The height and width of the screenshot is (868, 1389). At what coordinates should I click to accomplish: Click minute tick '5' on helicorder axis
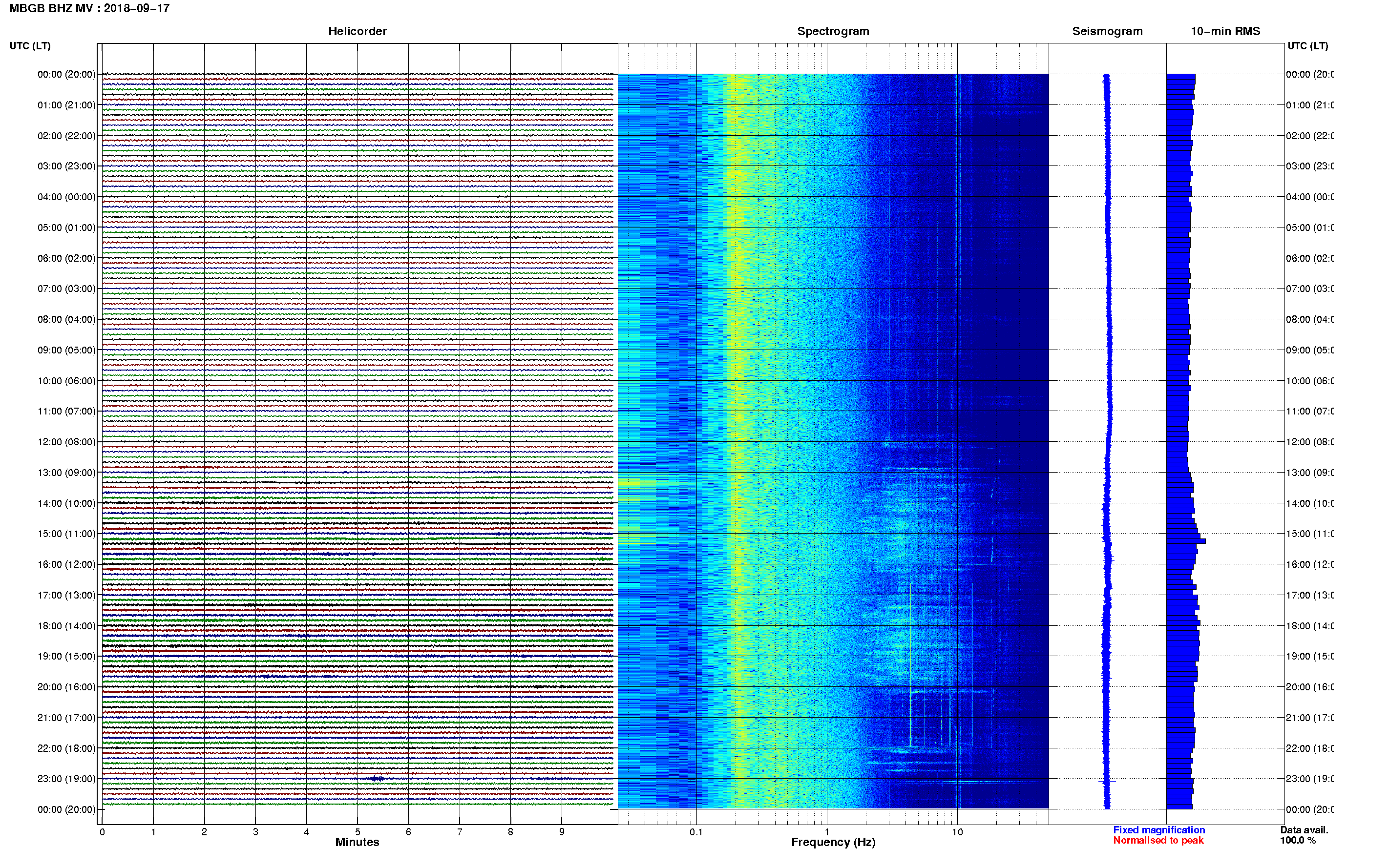click(357, 832)
